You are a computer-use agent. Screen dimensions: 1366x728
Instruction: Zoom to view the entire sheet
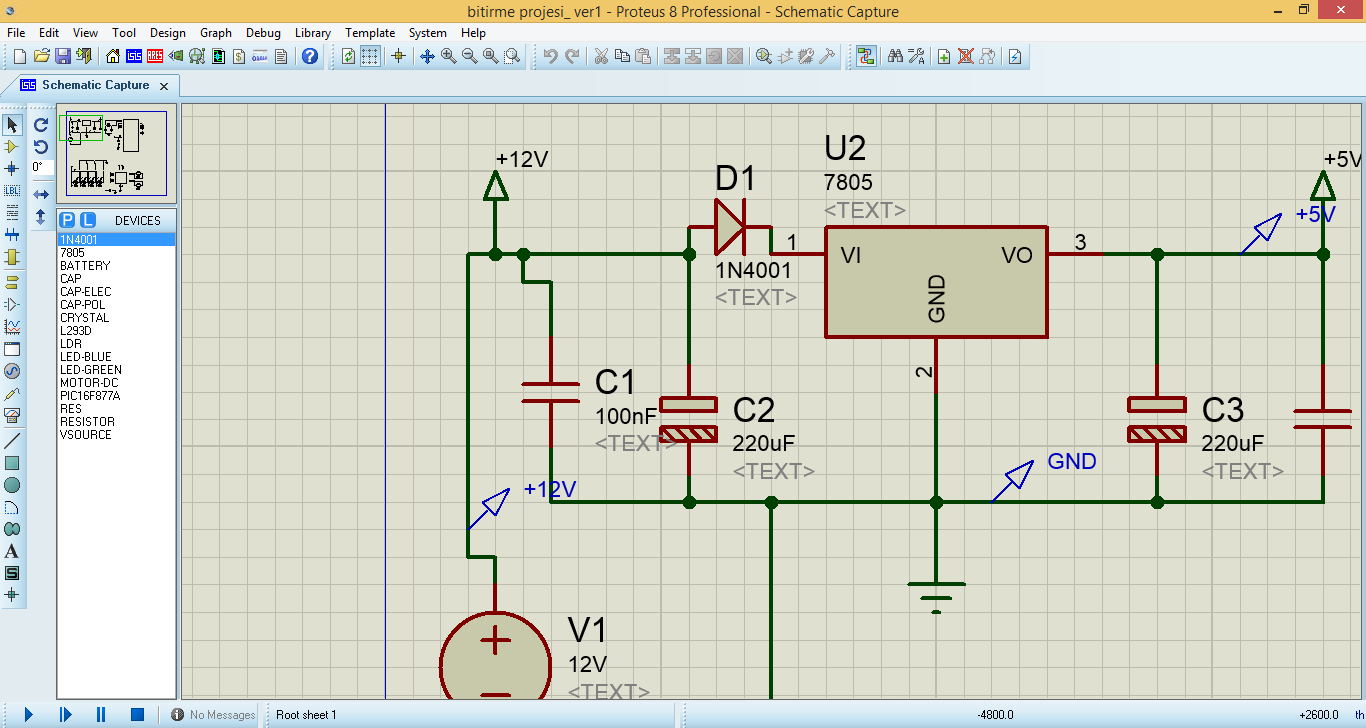coord(491,56)
